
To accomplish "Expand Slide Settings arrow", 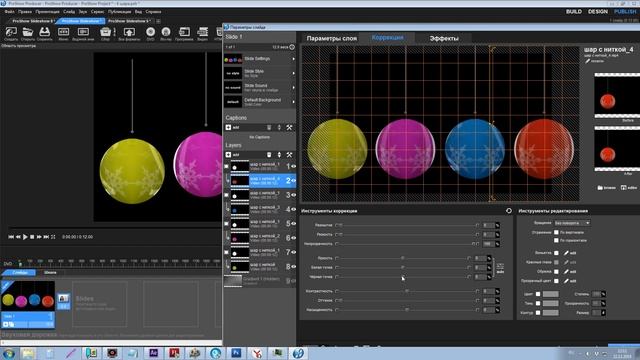I will coord(293,59).
